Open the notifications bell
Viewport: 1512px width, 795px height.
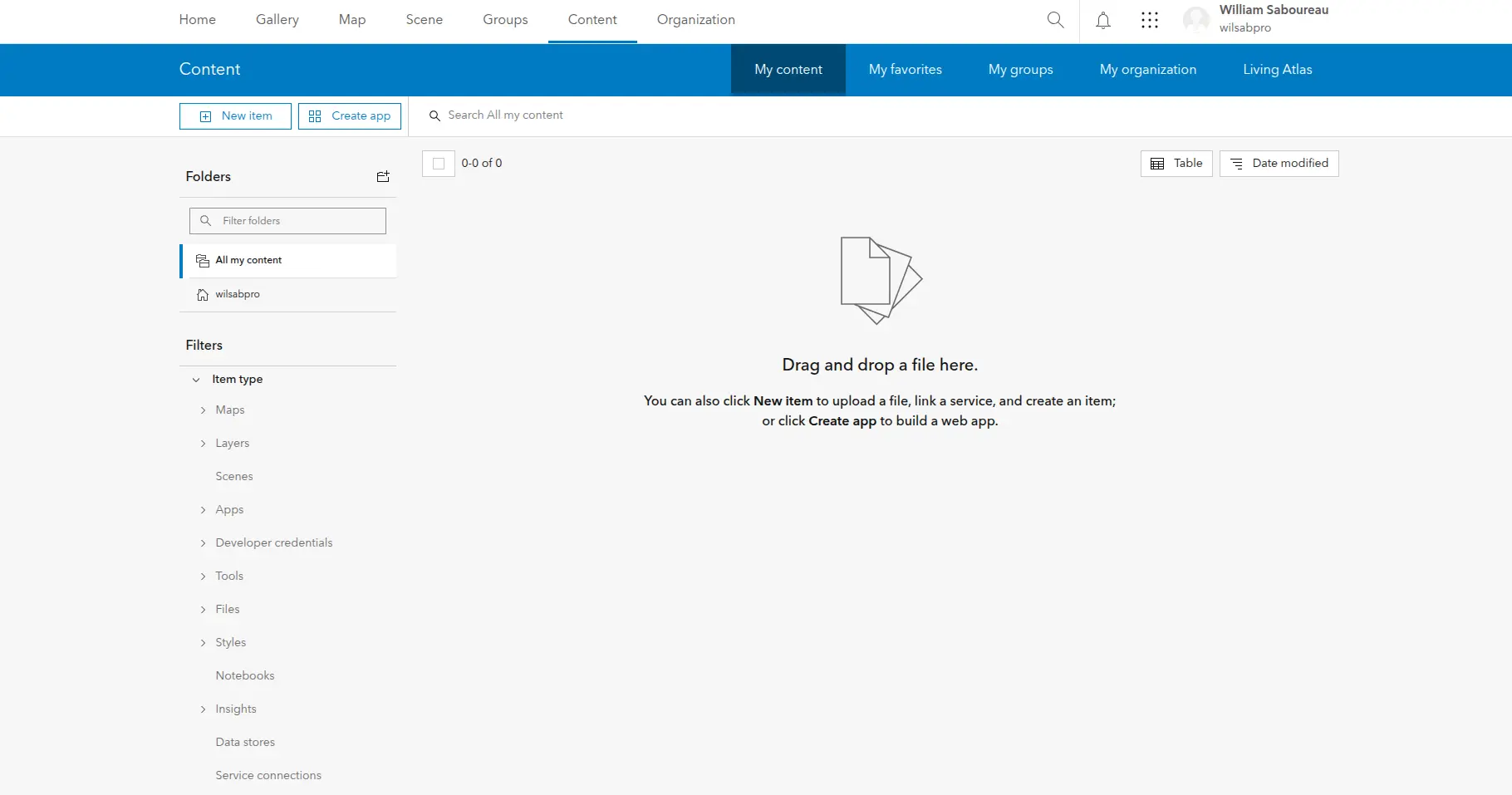pos(1102,20)
